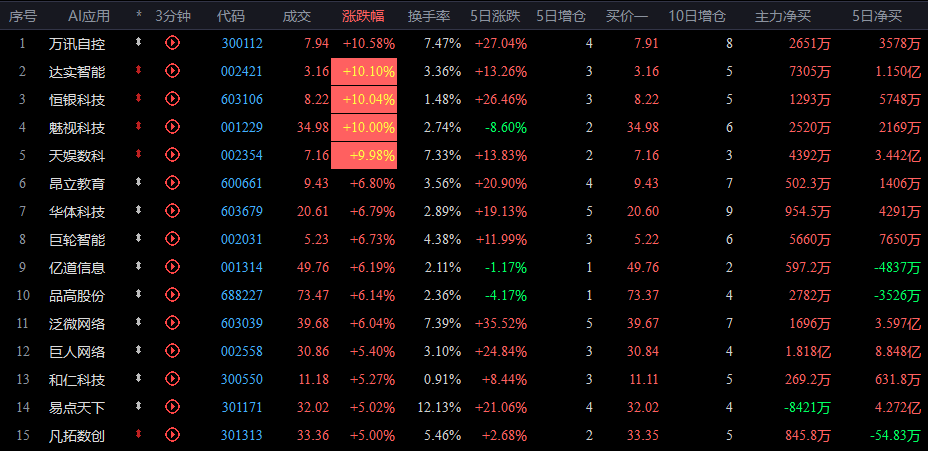Select stock name 万讯自控
Screen dimensions: 928x451
coord(77,44)
